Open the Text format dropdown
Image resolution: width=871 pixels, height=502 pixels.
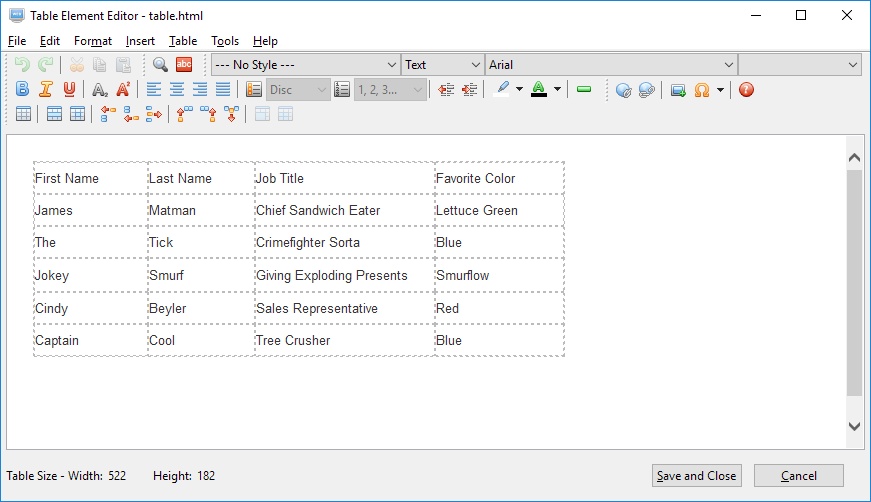pos(442,65)
